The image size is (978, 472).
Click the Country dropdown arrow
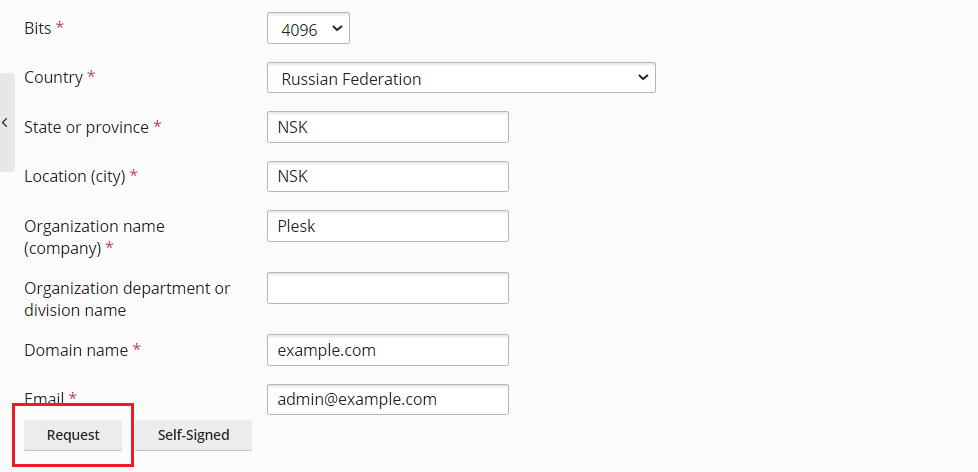(x=642, y=78)
